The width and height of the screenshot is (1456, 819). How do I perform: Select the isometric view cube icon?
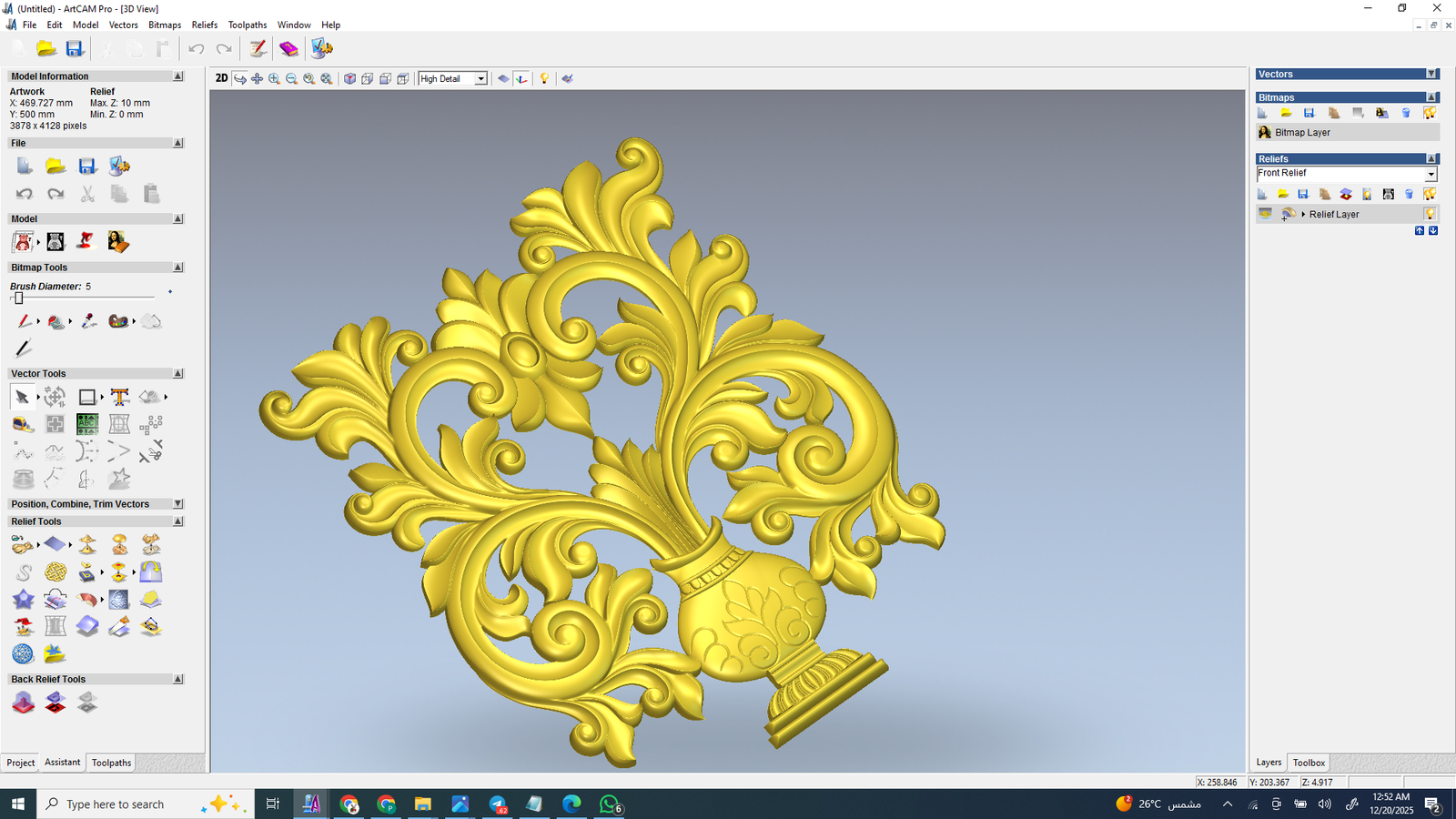(x=349, y=79)
